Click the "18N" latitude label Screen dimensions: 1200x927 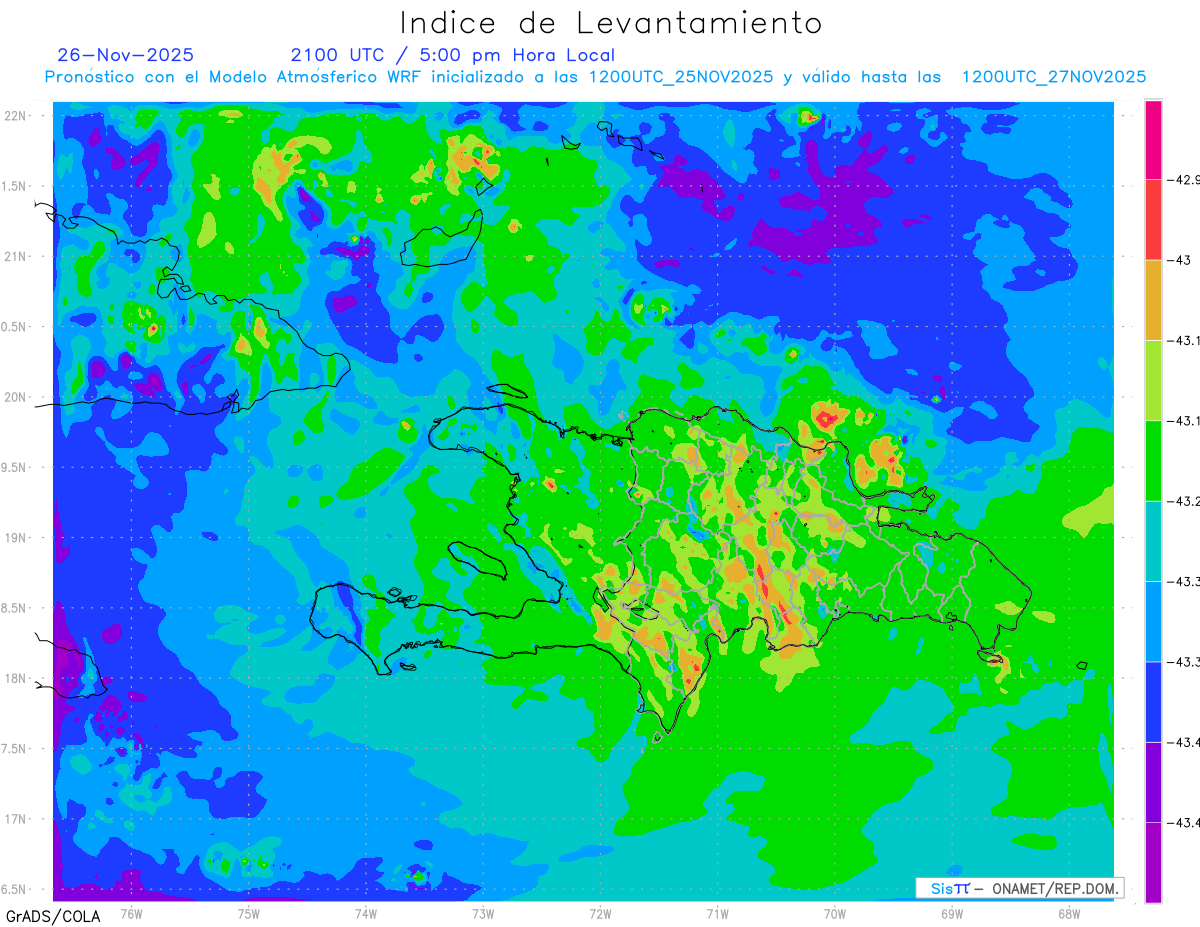[16, 678]
